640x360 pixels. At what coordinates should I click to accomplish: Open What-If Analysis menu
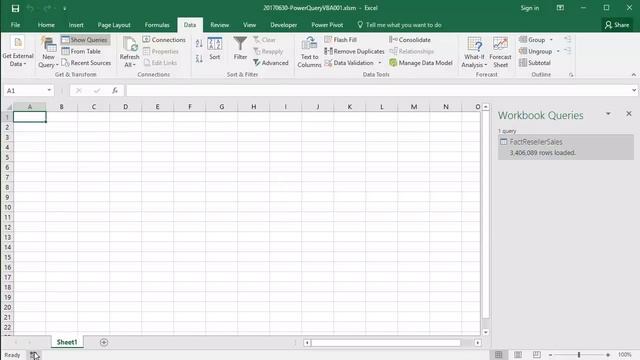(474, 52)
